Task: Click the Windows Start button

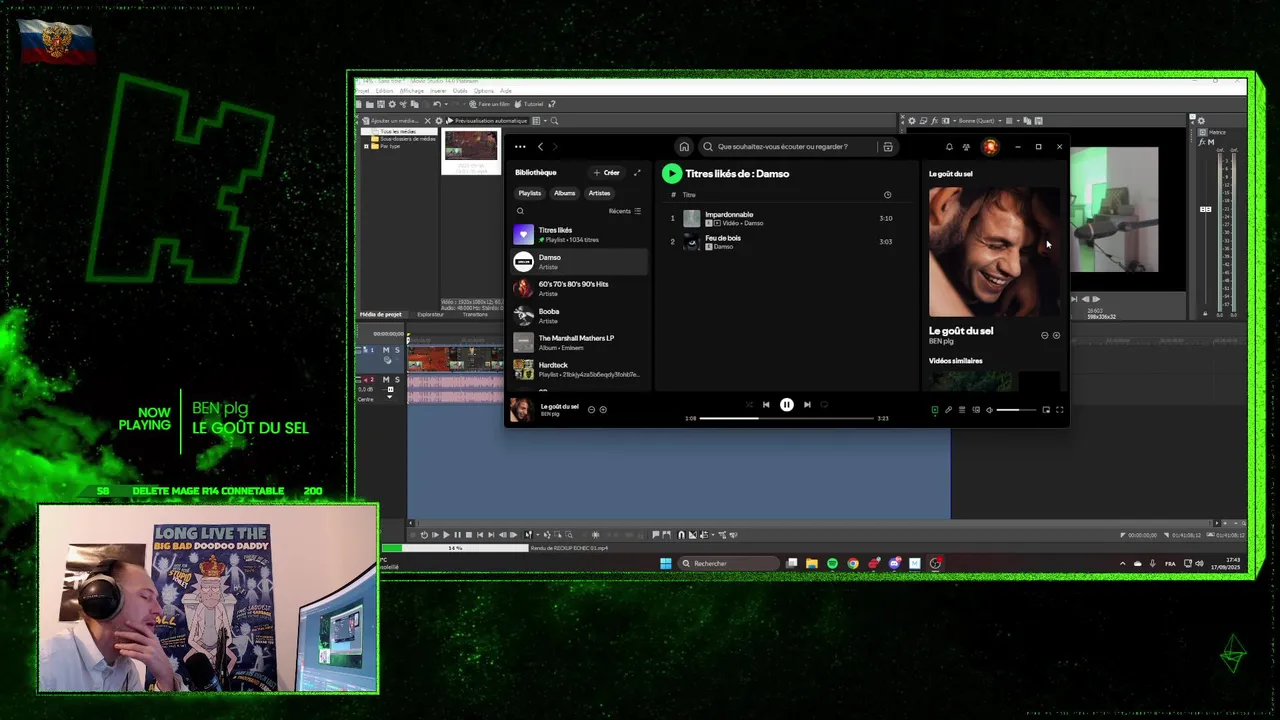Action: point(666,564)
